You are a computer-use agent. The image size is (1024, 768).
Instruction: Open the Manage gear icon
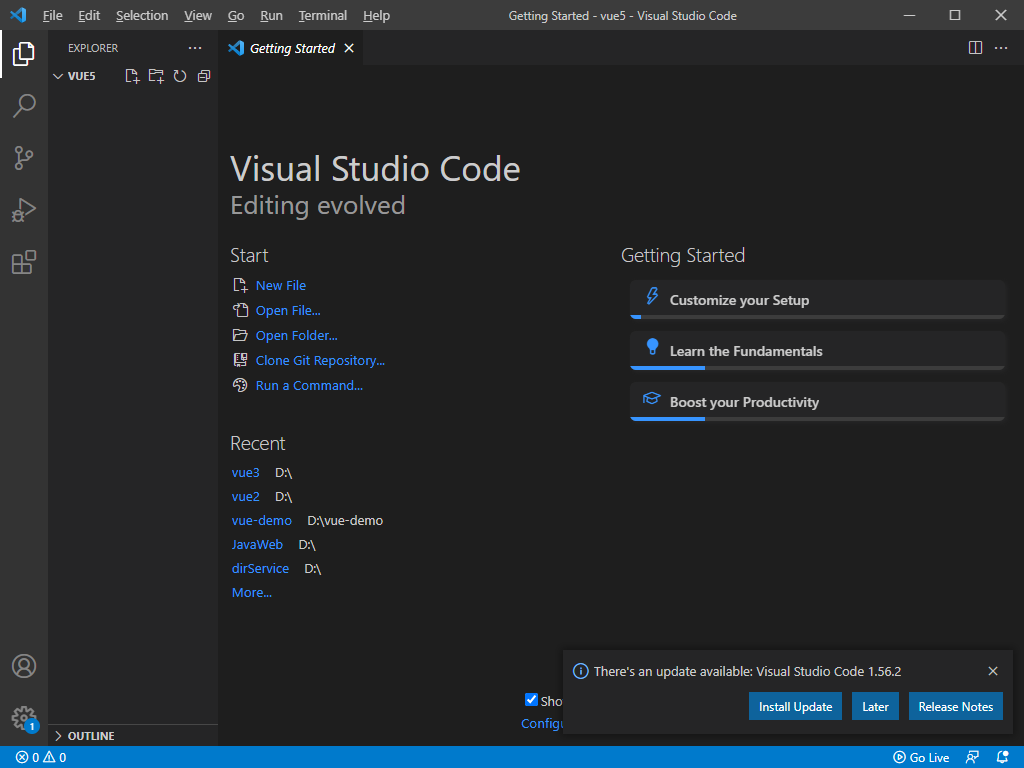pyautogui.click(x=24, y=718)
